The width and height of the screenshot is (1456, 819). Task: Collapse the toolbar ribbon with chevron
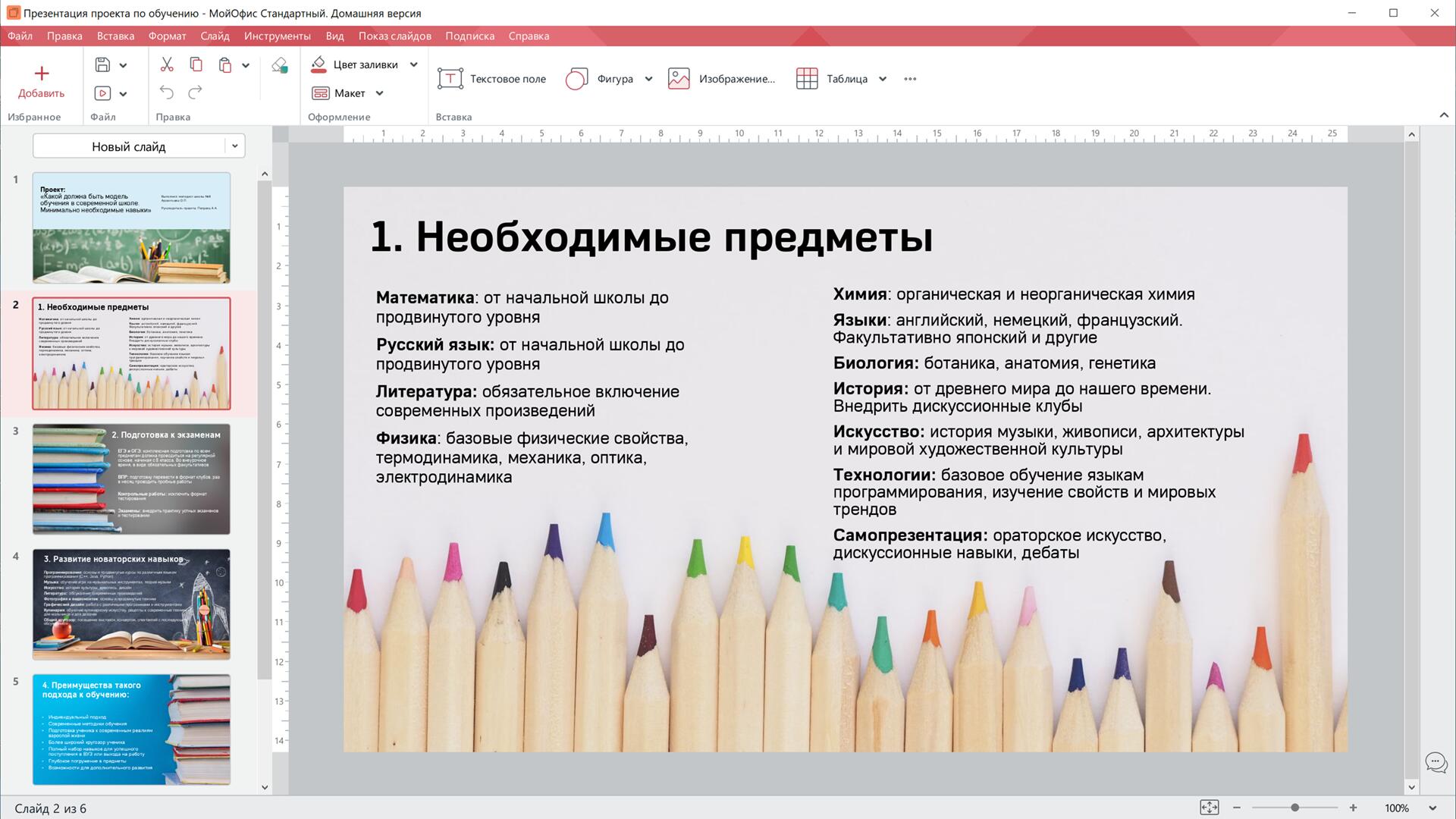(x=1444, y=115)
